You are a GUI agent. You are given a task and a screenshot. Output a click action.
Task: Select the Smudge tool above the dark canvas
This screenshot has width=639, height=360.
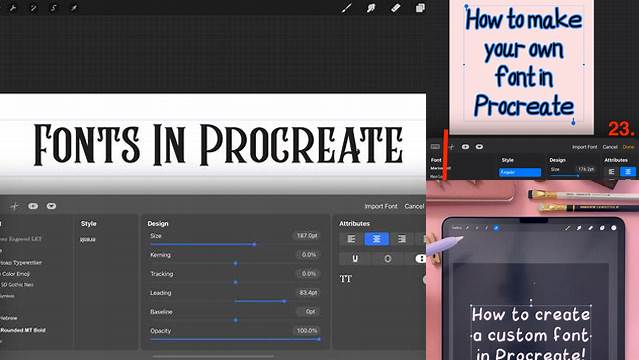pyautogui.click(x=371, y=8)
